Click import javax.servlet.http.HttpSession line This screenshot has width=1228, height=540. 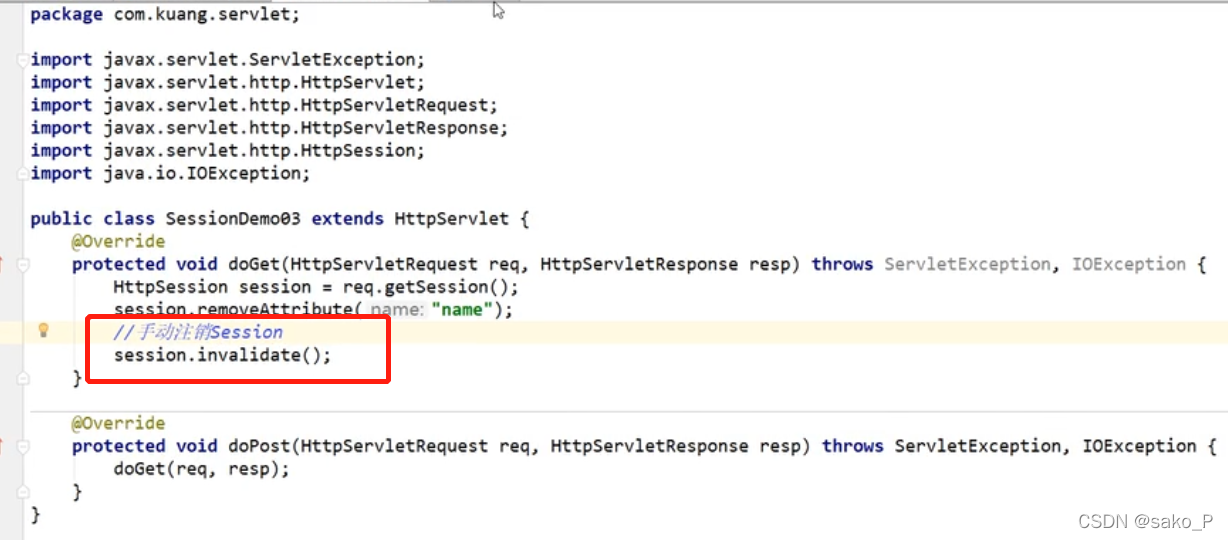(x=228, y=150)
